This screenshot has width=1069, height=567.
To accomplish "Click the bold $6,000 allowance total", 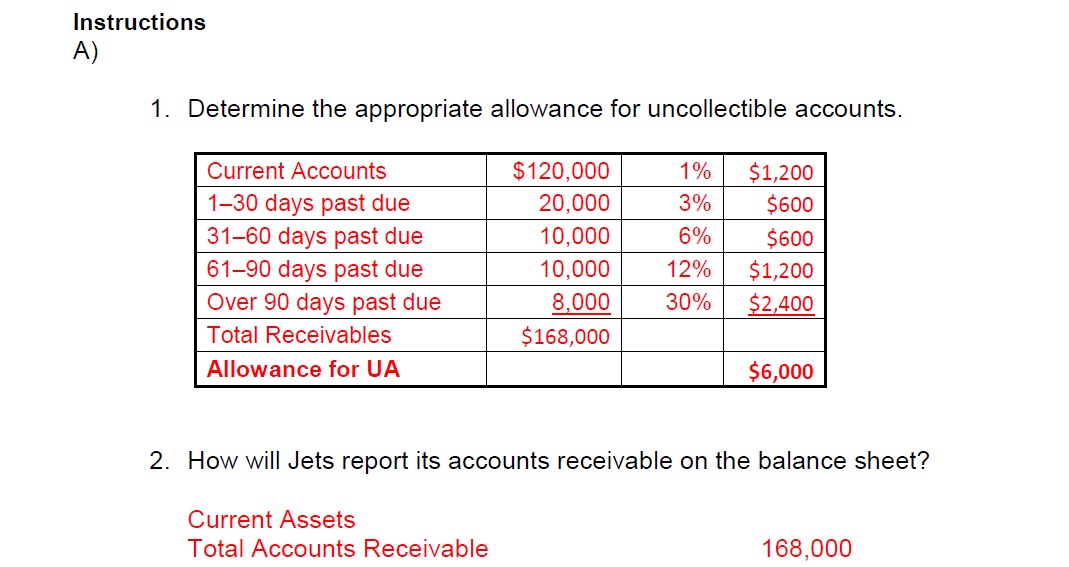I will pos(781,372).
